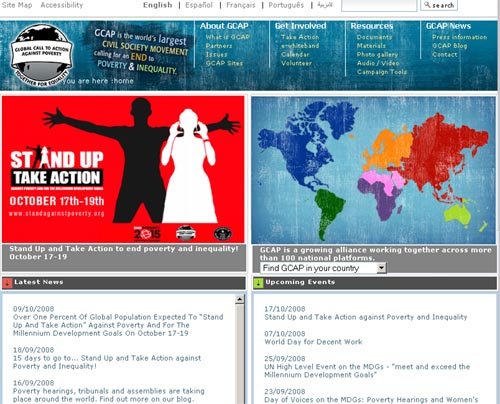Click into the search text field
The width and height of the screenshot is (500, 404).
[379, 5]
